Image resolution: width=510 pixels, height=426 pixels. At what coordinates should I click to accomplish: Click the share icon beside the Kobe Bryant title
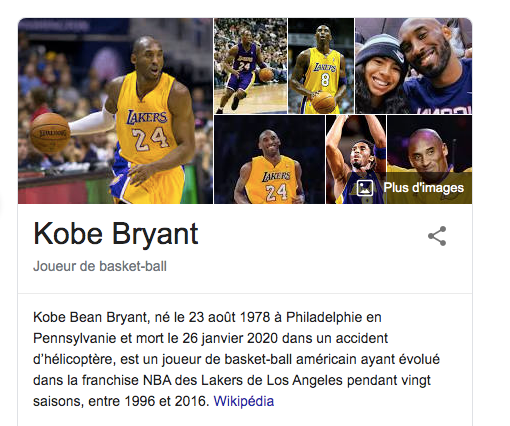pyautogui.click(x=437, y=236)
